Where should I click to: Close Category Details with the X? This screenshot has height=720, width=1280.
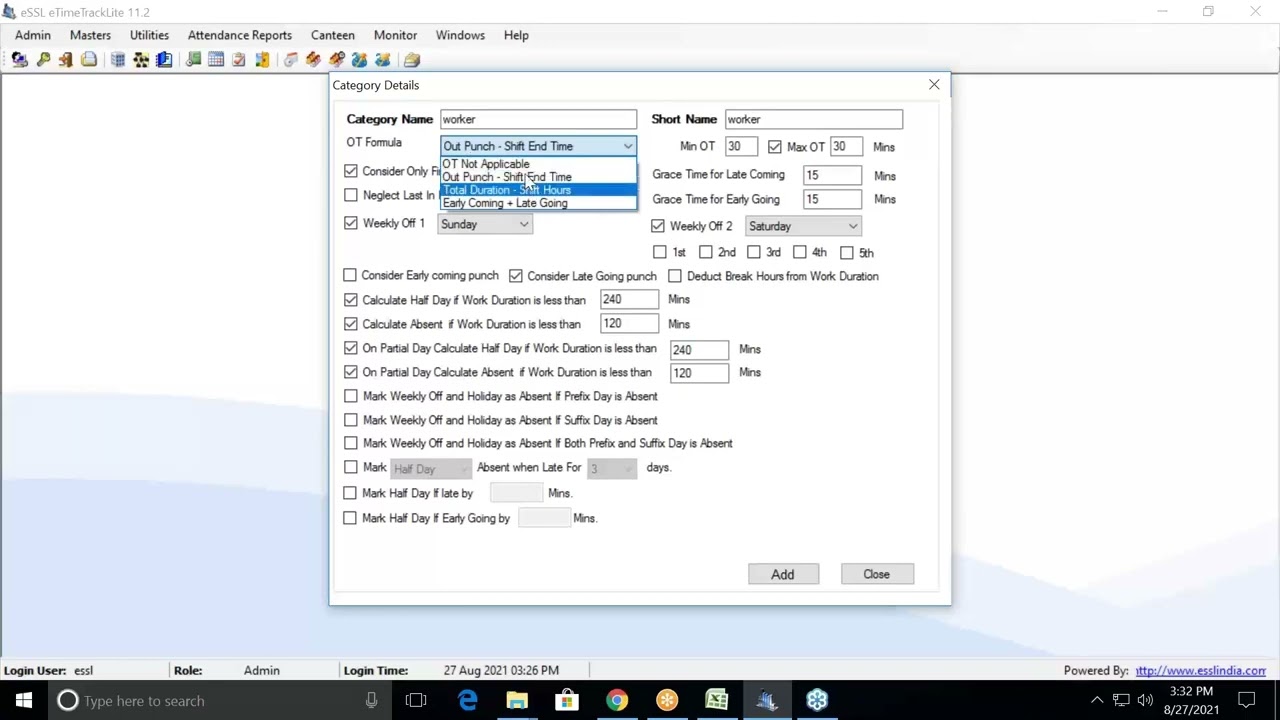[934, 85]
